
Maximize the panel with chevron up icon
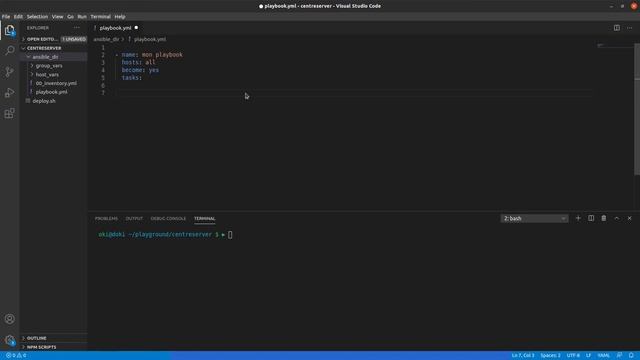point(617,218)
